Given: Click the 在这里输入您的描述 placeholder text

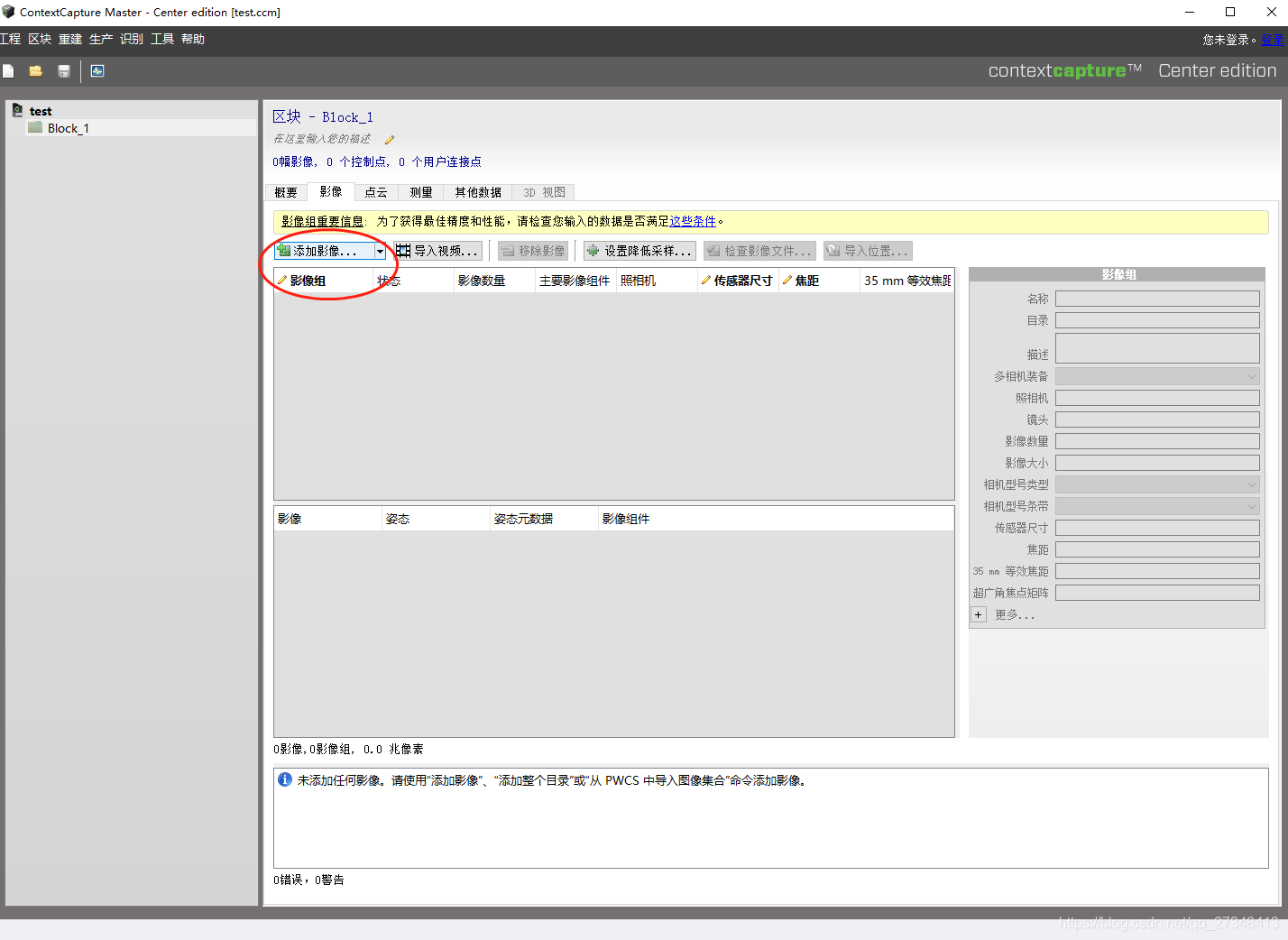Looking at the screenshot, I should pos(322,139).
